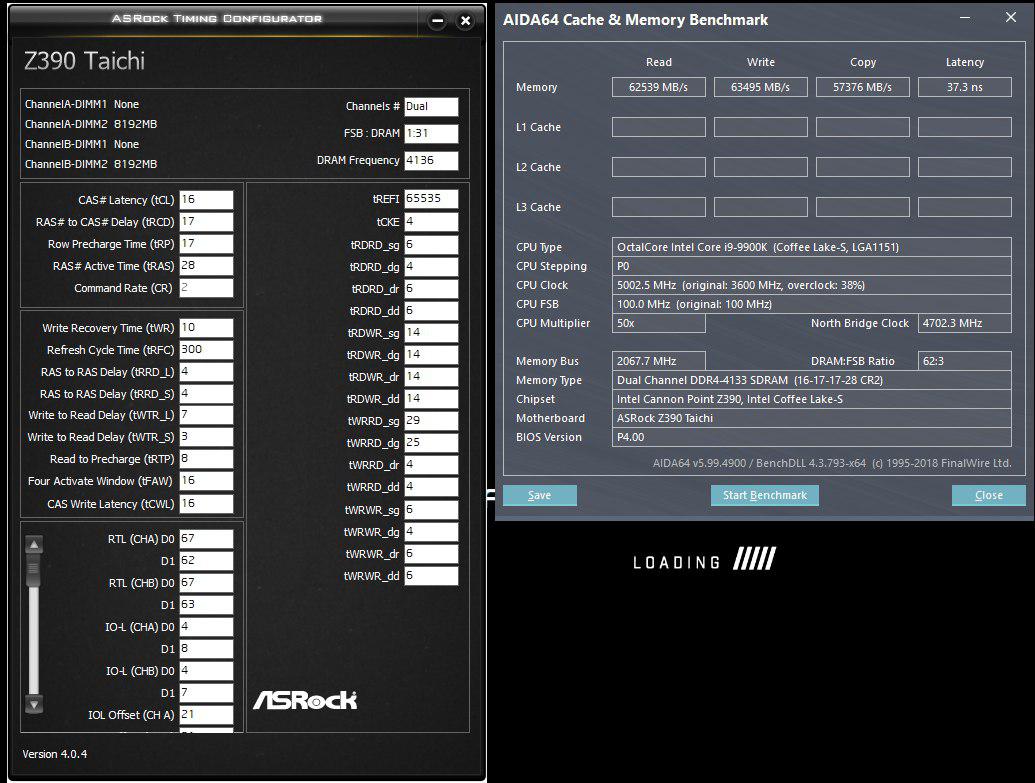Viewport: 1035px width, 783px height.
Task: Click the tWRRD_sg field showing 29
Action: pyautogui.click(x=431, y=421)
